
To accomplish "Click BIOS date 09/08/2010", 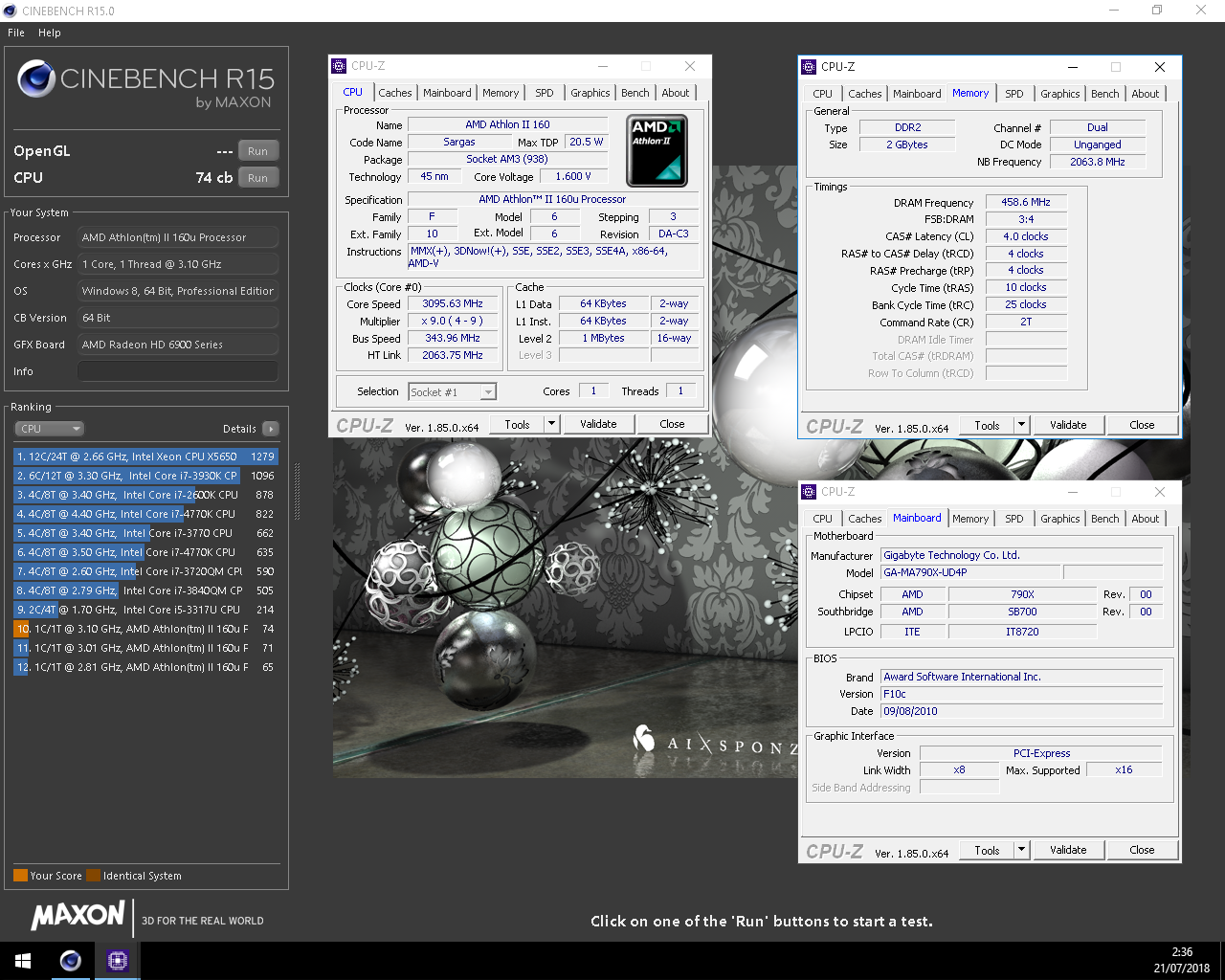I will pyautogui.click(x=1021, y=711).
